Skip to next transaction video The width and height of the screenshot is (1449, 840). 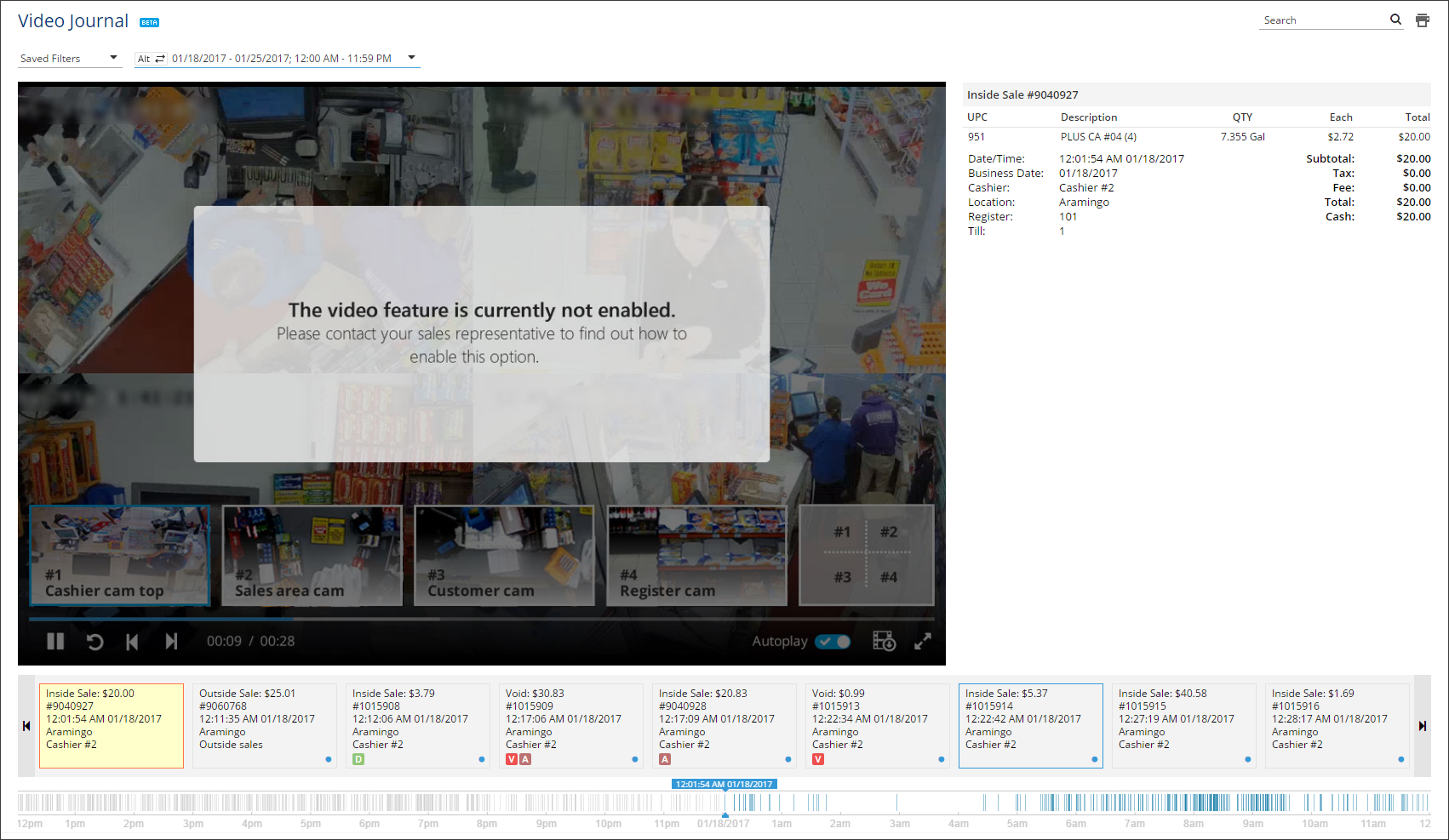pyautogui.click(x=171, y=641)
